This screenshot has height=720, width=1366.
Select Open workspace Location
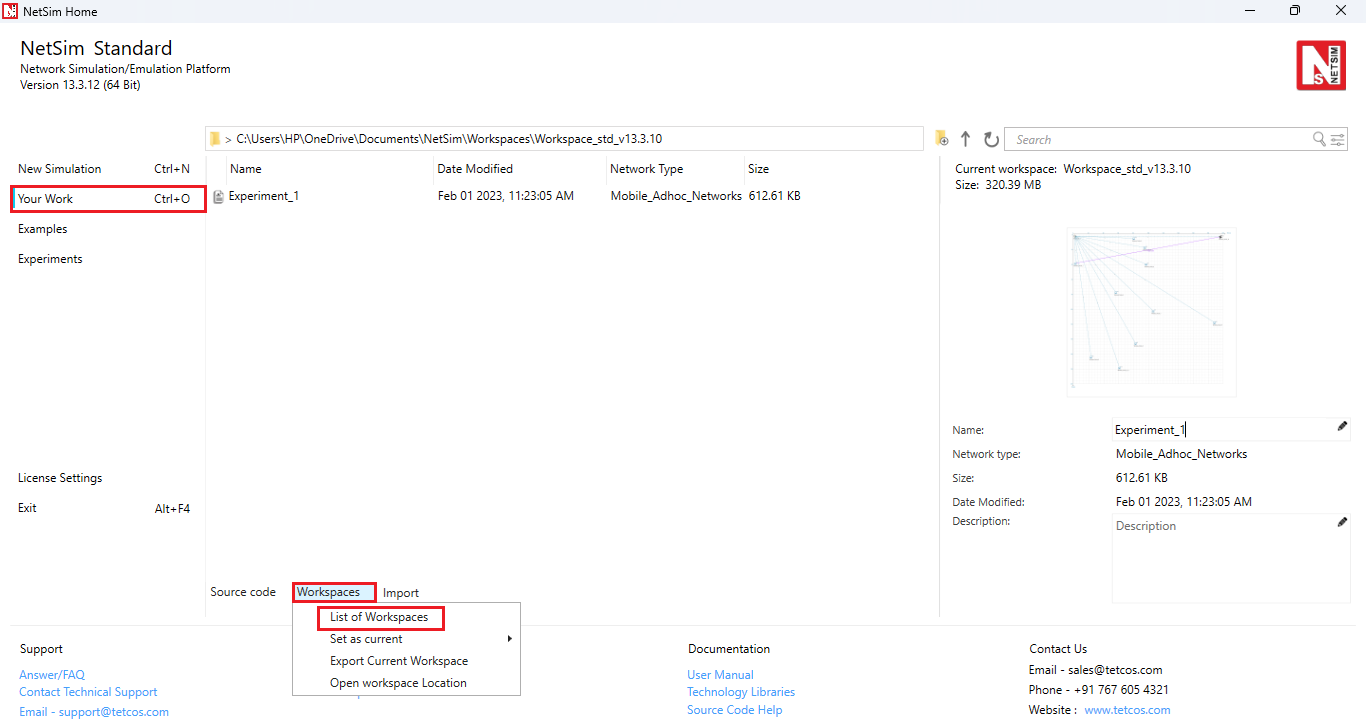(x=398, y=683)
